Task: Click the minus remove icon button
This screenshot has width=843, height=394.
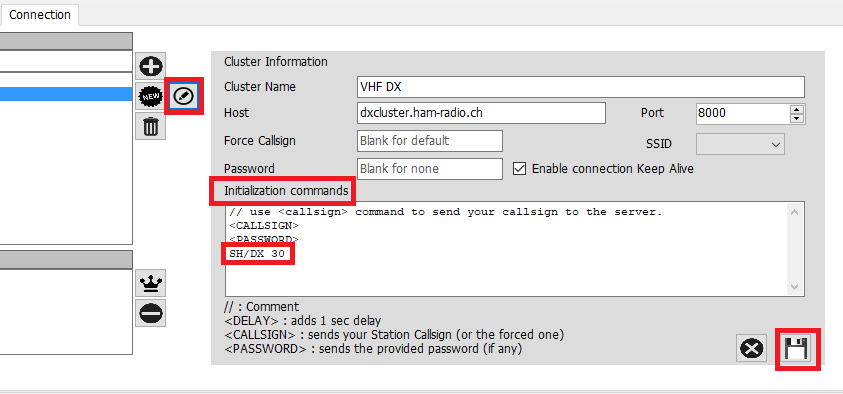Action: 151,313
